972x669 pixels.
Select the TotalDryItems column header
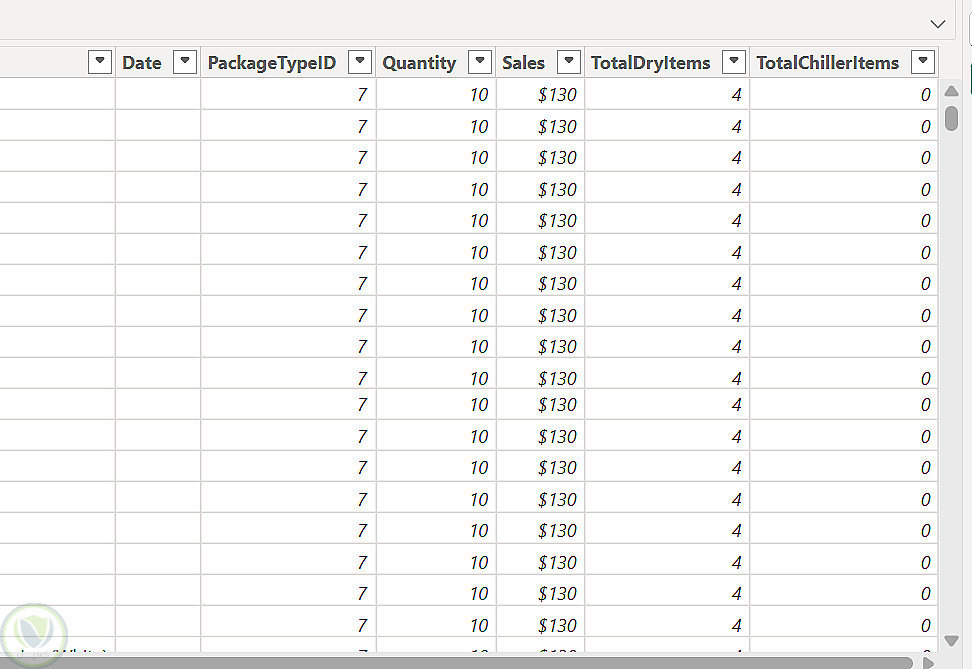click(650, 63)
